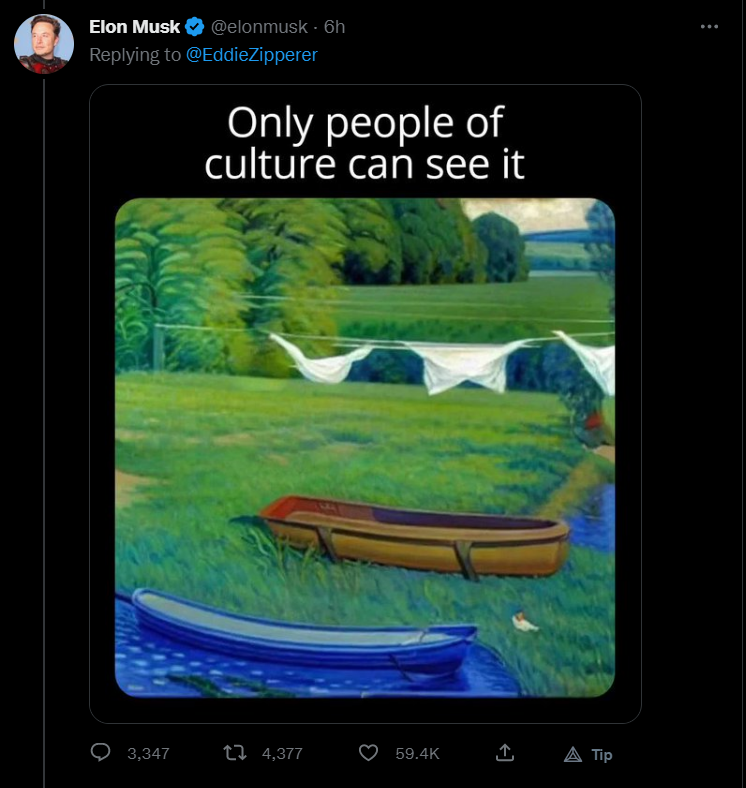Click the share upload arrow icon

[506, 753]
